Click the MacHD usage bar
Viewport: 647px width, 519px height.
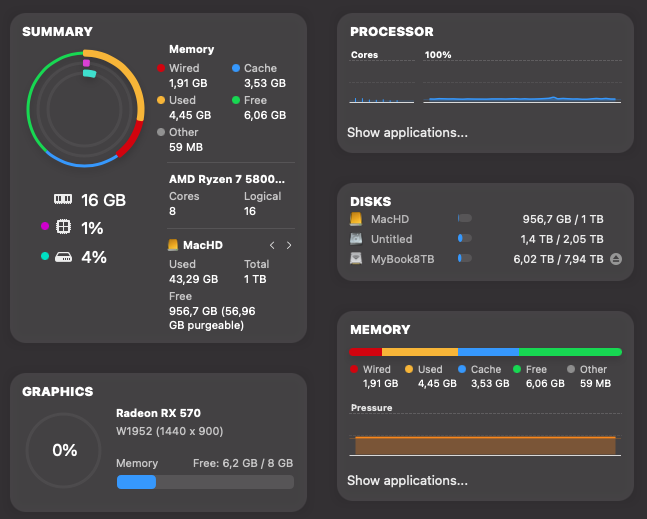[465, 218]
